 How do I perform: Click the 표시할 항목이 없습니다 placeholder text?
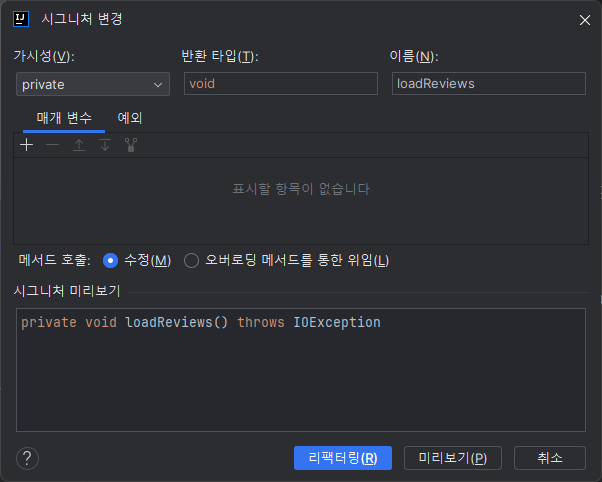[x=301, y=189]
